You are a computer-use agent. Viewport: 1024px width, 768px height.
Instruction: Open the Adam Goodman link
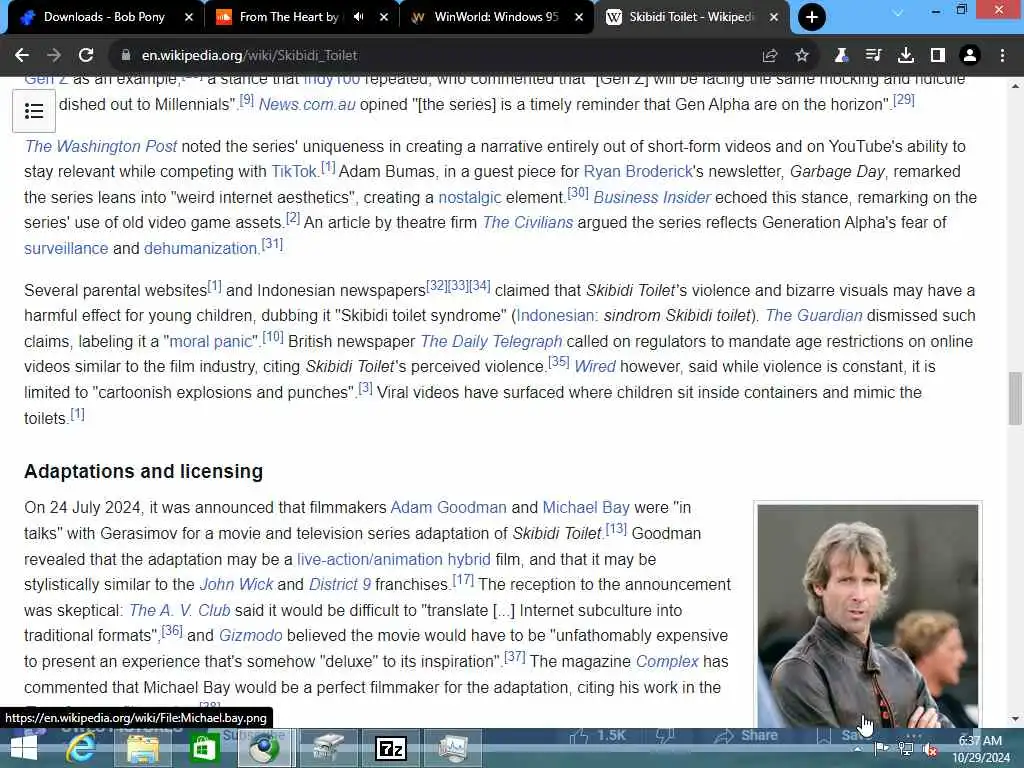pos(449,507)
